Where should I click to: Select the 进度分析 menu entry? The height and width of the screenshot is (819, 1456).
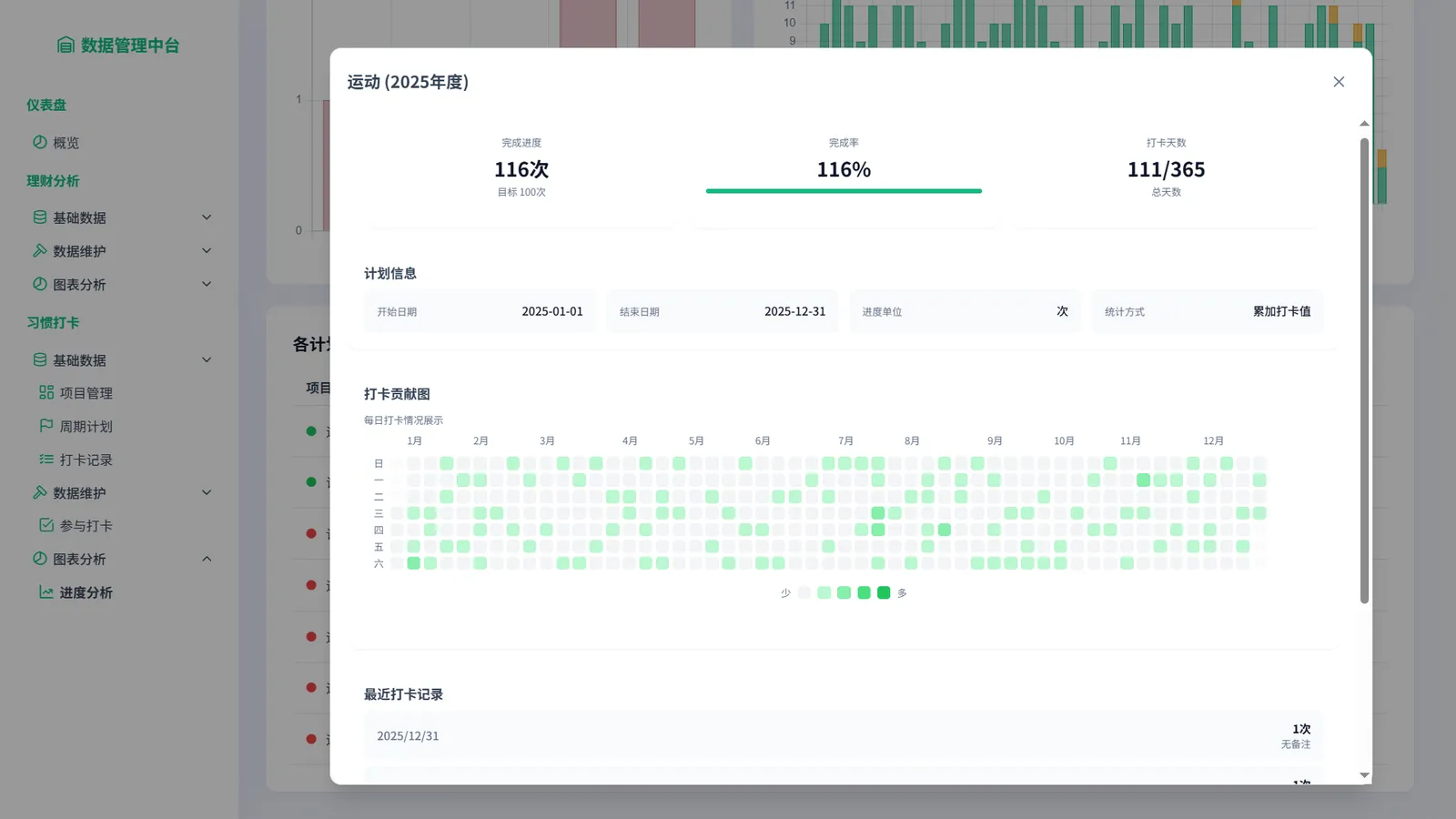(86, 593)
